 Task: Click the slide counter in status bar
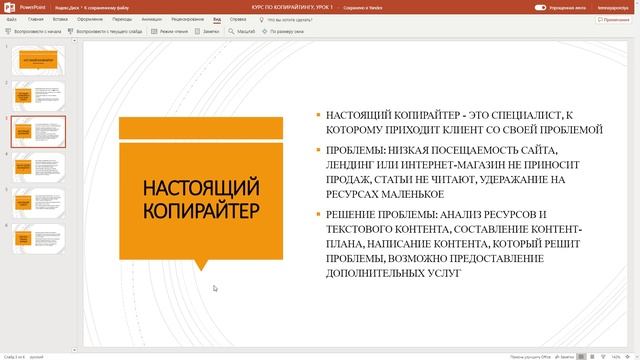point(14,357)
